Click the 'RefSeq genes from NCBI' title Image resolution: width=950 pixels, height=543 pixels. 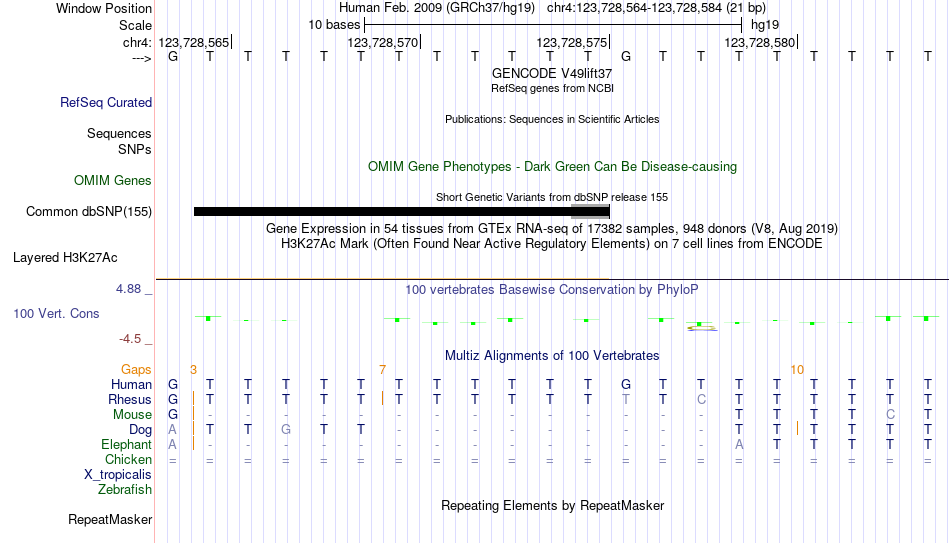552,88
